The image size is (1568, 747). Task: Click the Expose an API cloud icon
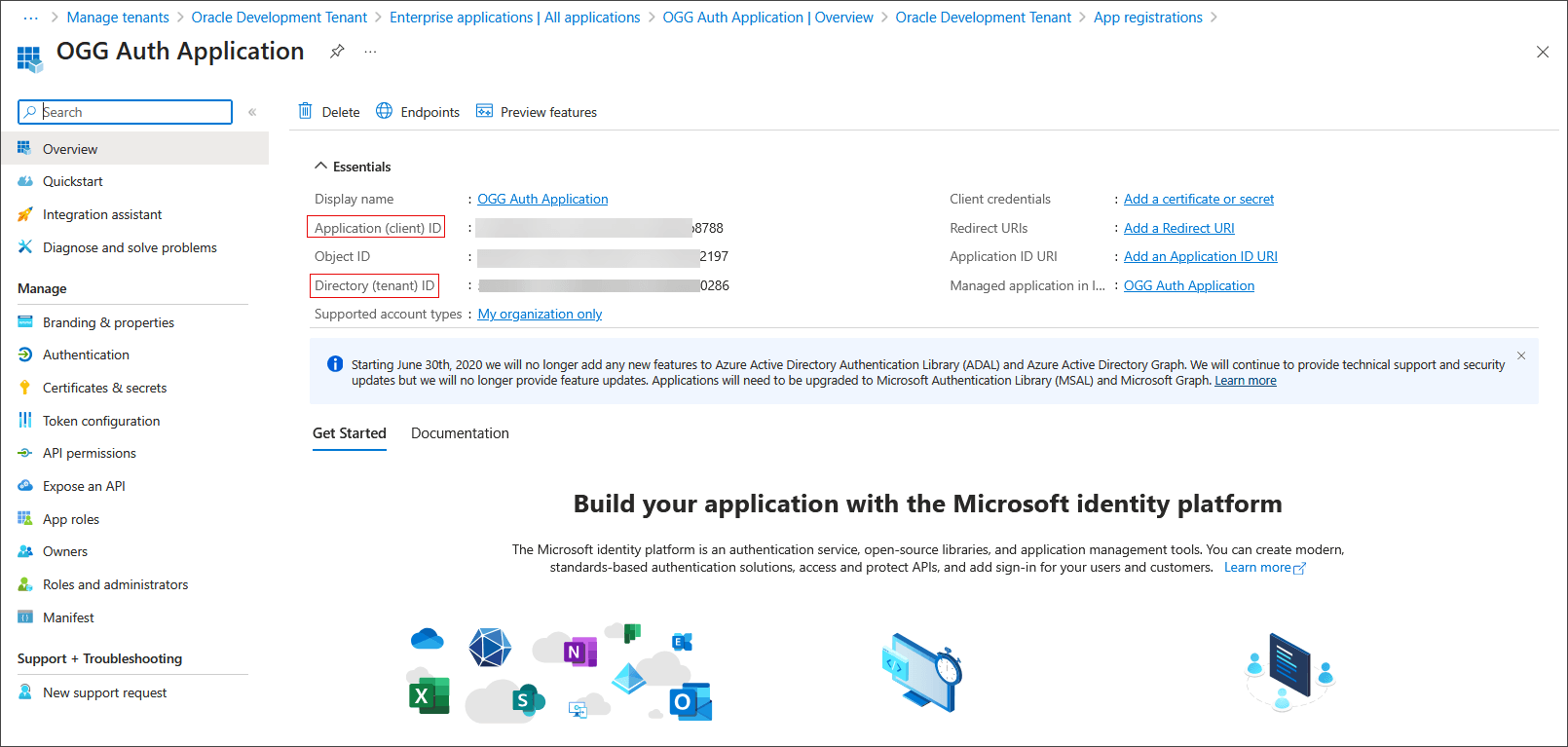click(24, 485)
